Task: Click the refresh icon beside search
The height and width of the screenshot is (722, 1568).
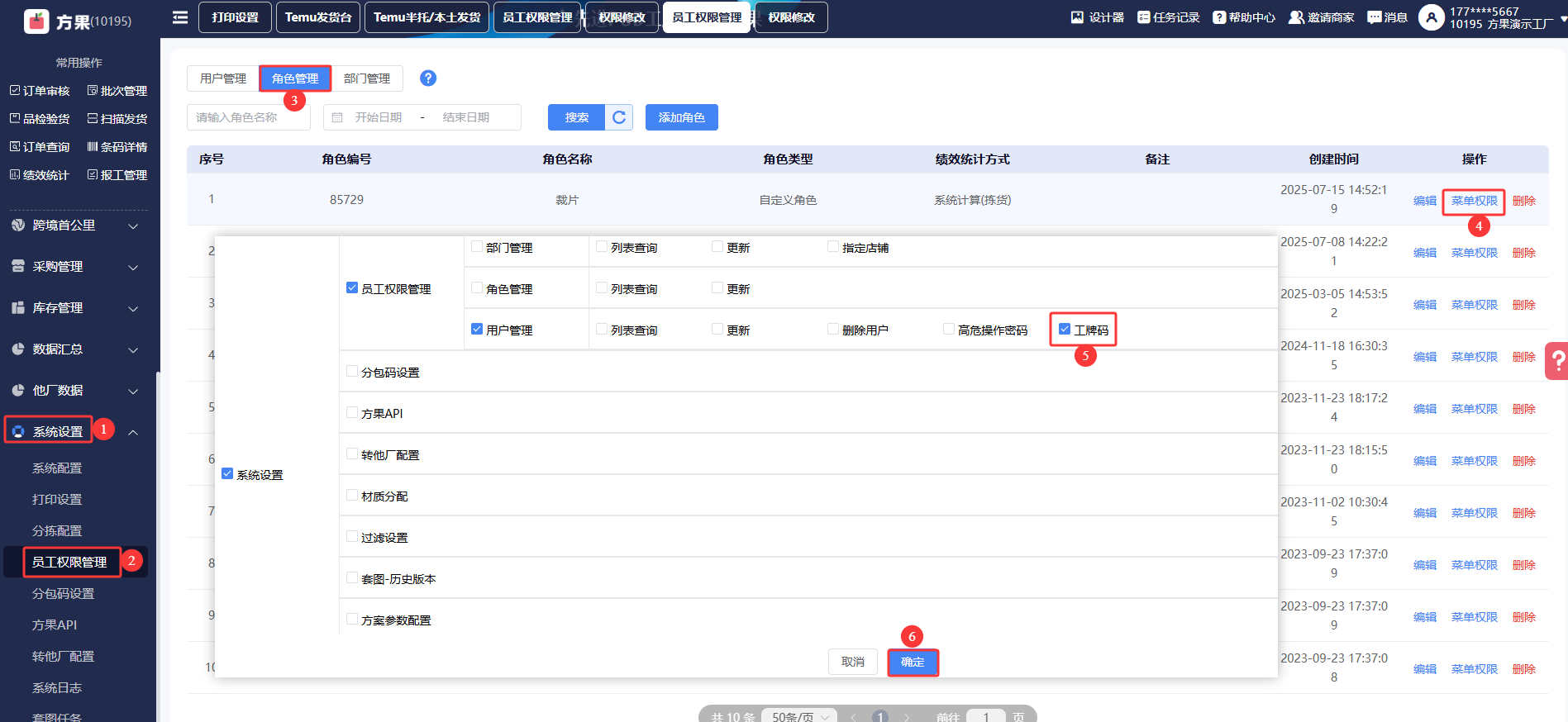Action: point(619,117)
